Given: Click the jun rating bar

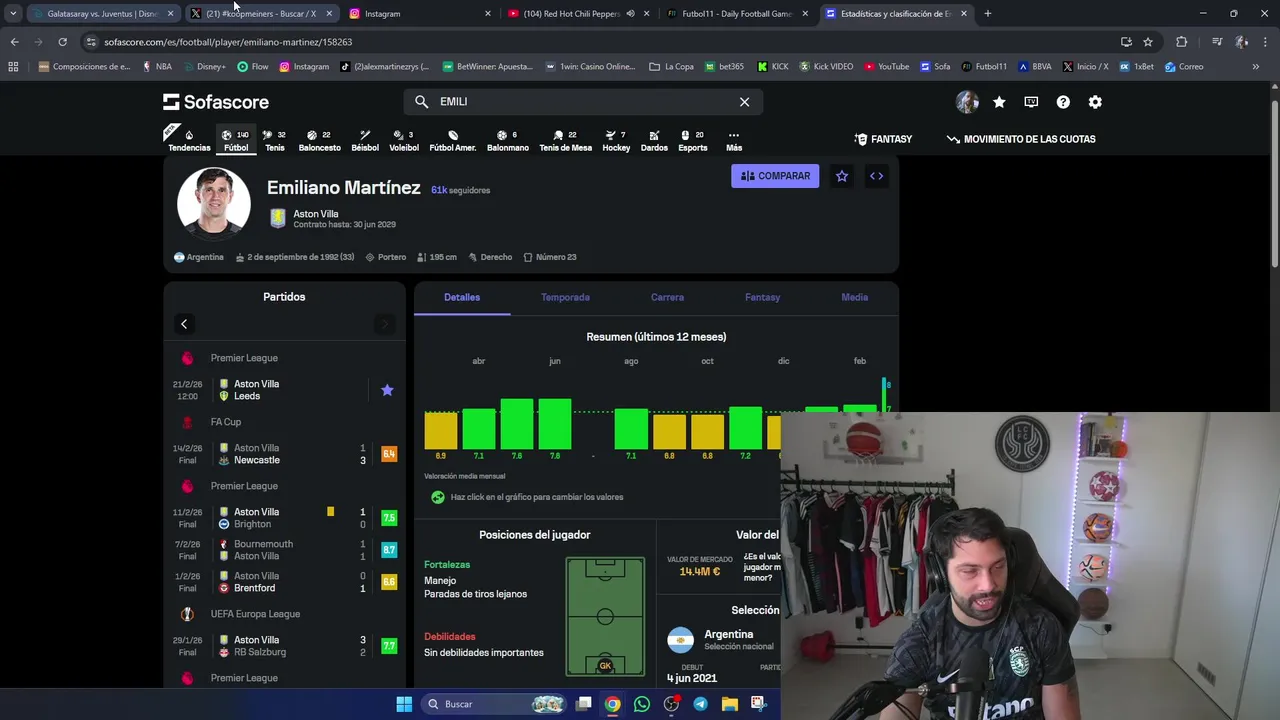Looking at the screenshot, I should (x=555, y=424).
